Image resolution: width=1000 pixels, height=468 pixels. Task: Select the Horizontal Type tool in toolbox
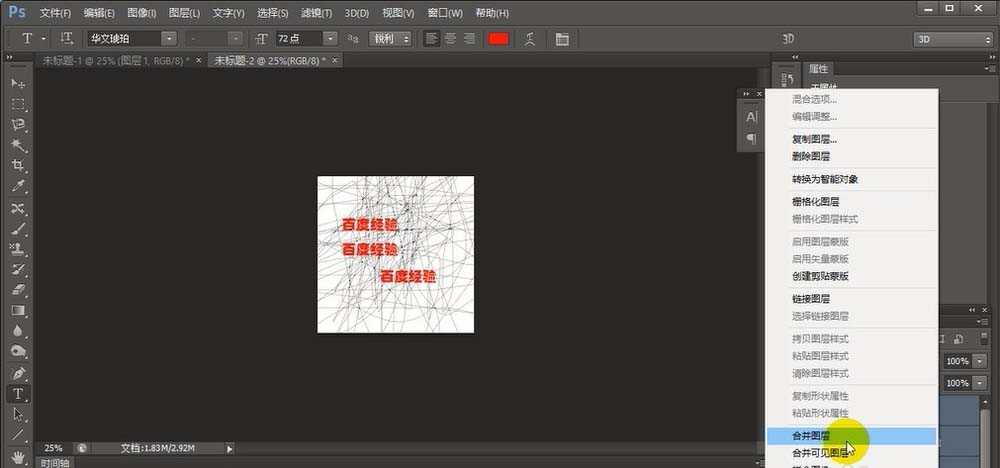(x=18, y=394)
